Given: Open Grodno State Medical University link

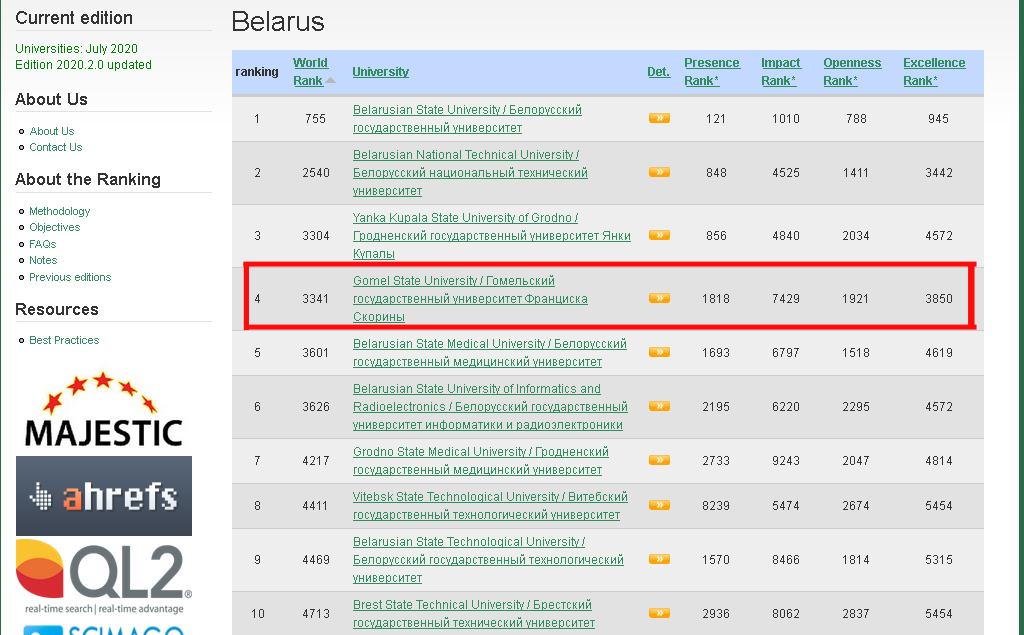Looking at the screenshot, I should point(481,461).
